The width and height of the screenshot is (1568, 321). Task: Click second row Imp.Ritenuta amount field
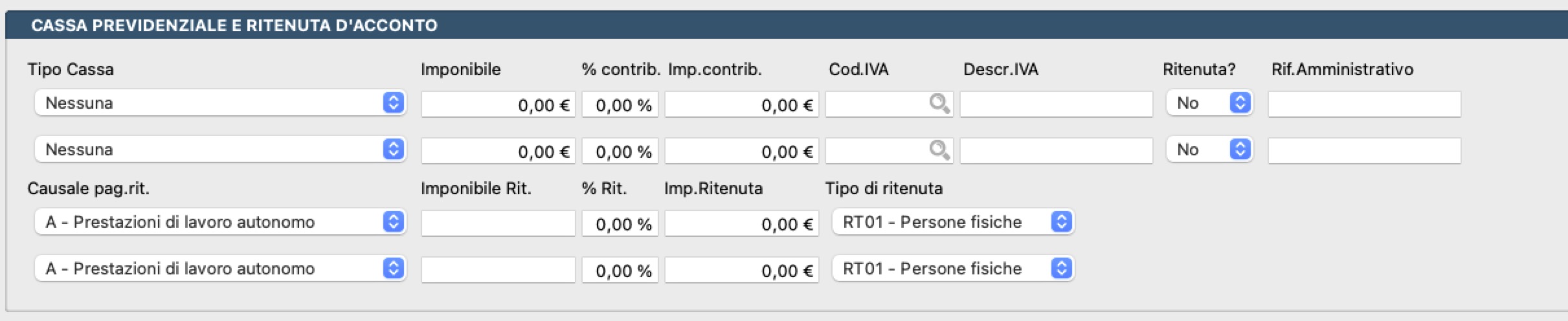click(741, 271)
